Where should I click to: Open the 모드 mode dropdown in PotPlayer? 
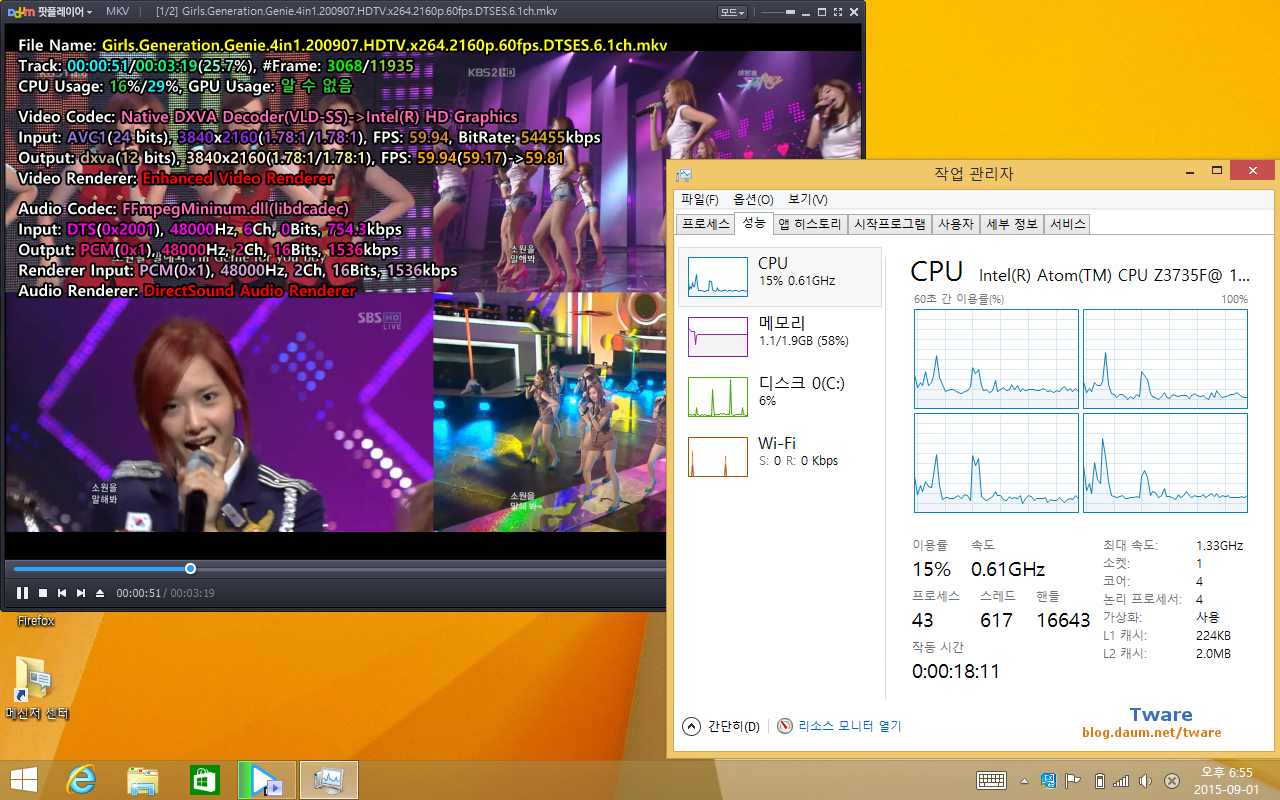[x=734, y=12]
